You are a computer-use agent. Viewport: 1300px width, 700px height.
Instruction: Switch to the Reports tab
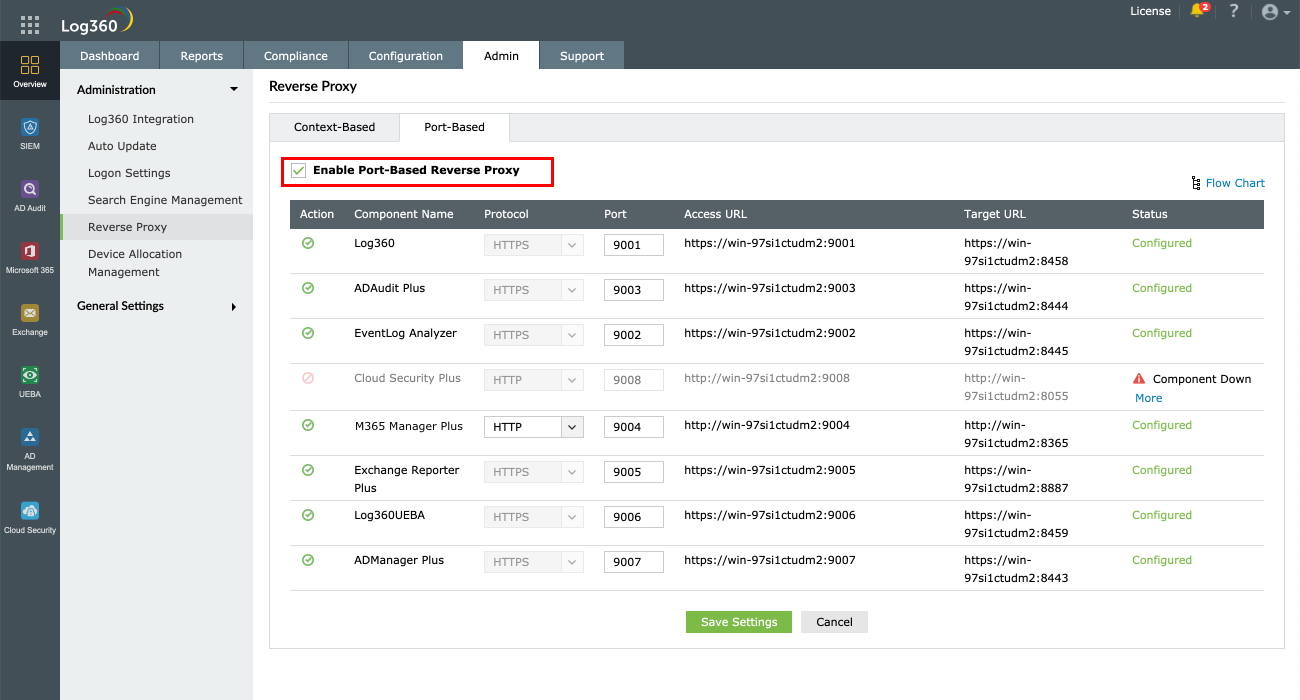[201, 56]
